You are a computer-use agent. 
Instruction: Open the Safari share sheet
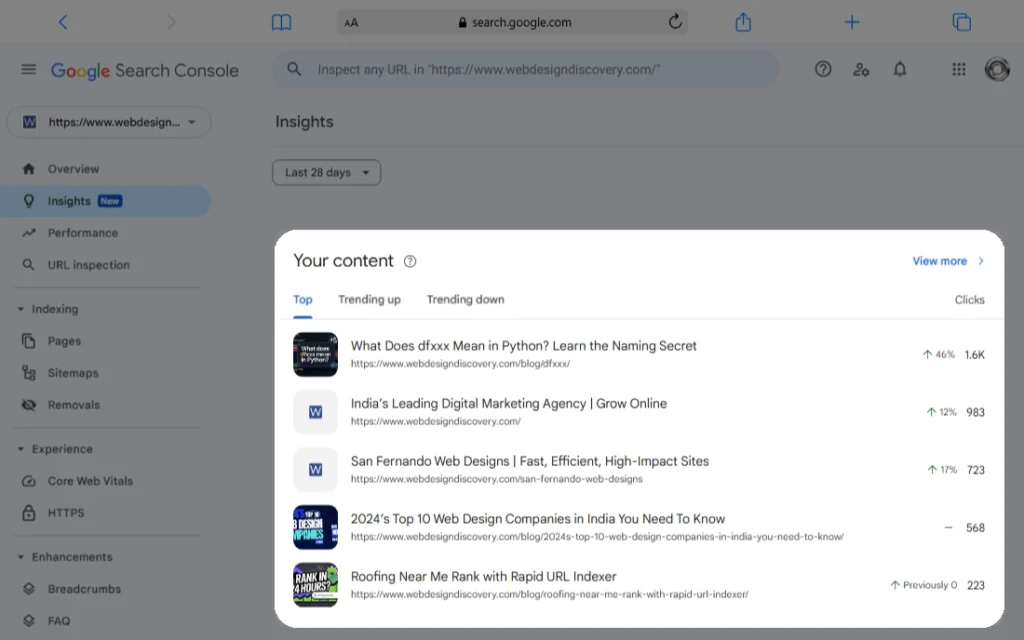[743, 21]
